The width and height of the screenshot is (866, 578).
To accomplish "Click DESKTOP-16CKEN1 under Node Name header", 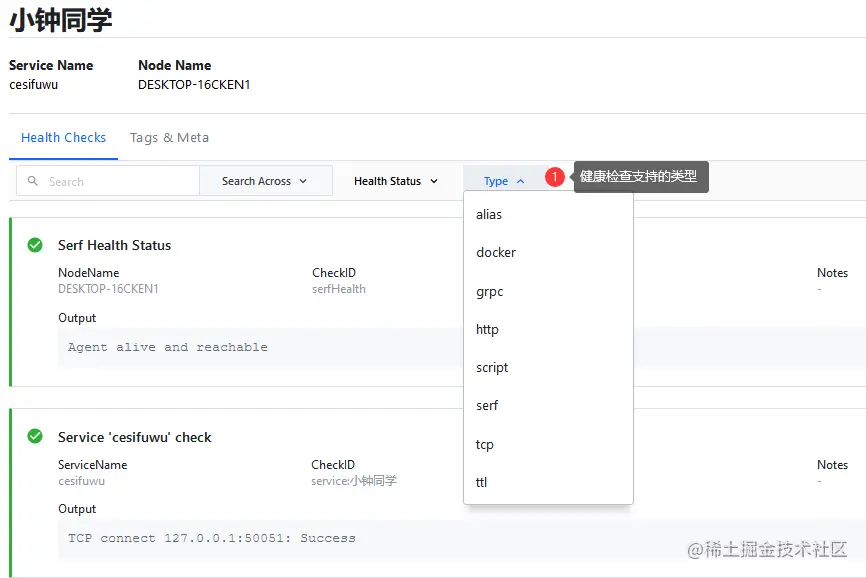I will pyautogui.click(x=194, y=84).
